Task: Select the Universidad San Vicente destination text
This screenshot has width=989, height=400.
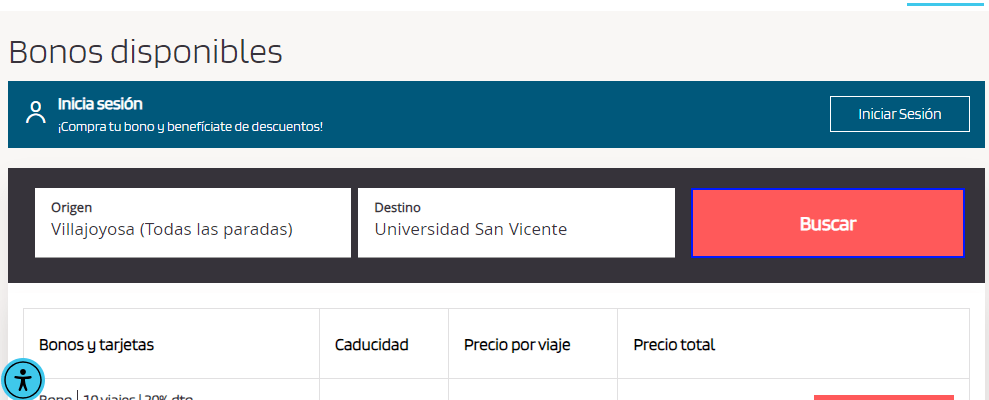Action: (x=470, y=230)
